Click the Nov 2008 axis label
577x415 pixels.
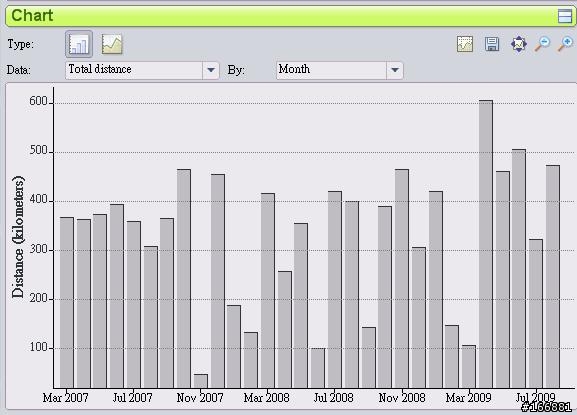(x=402, y=398)
